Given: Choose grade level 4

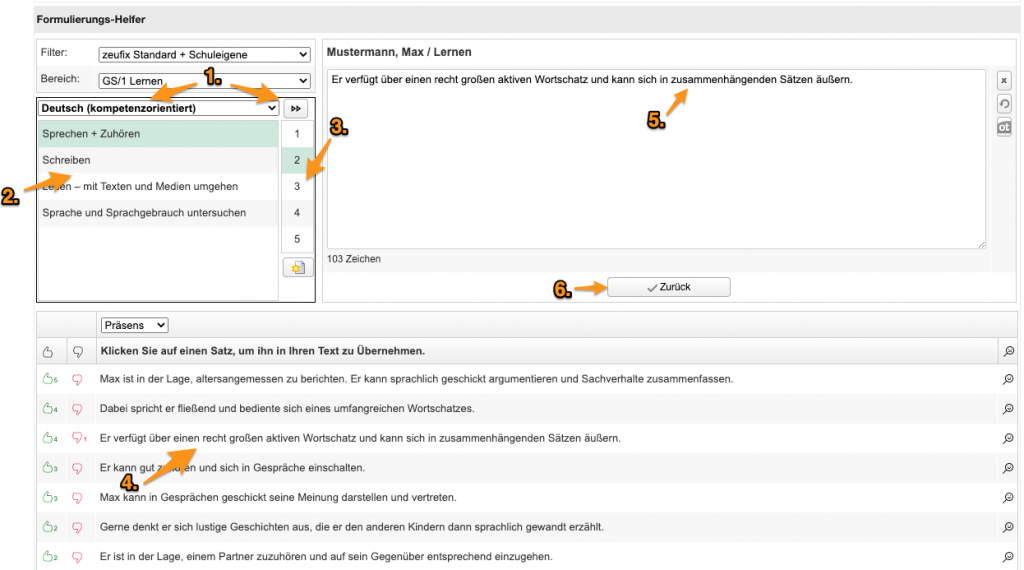Looking at the screenshot, I should [297, 213].
